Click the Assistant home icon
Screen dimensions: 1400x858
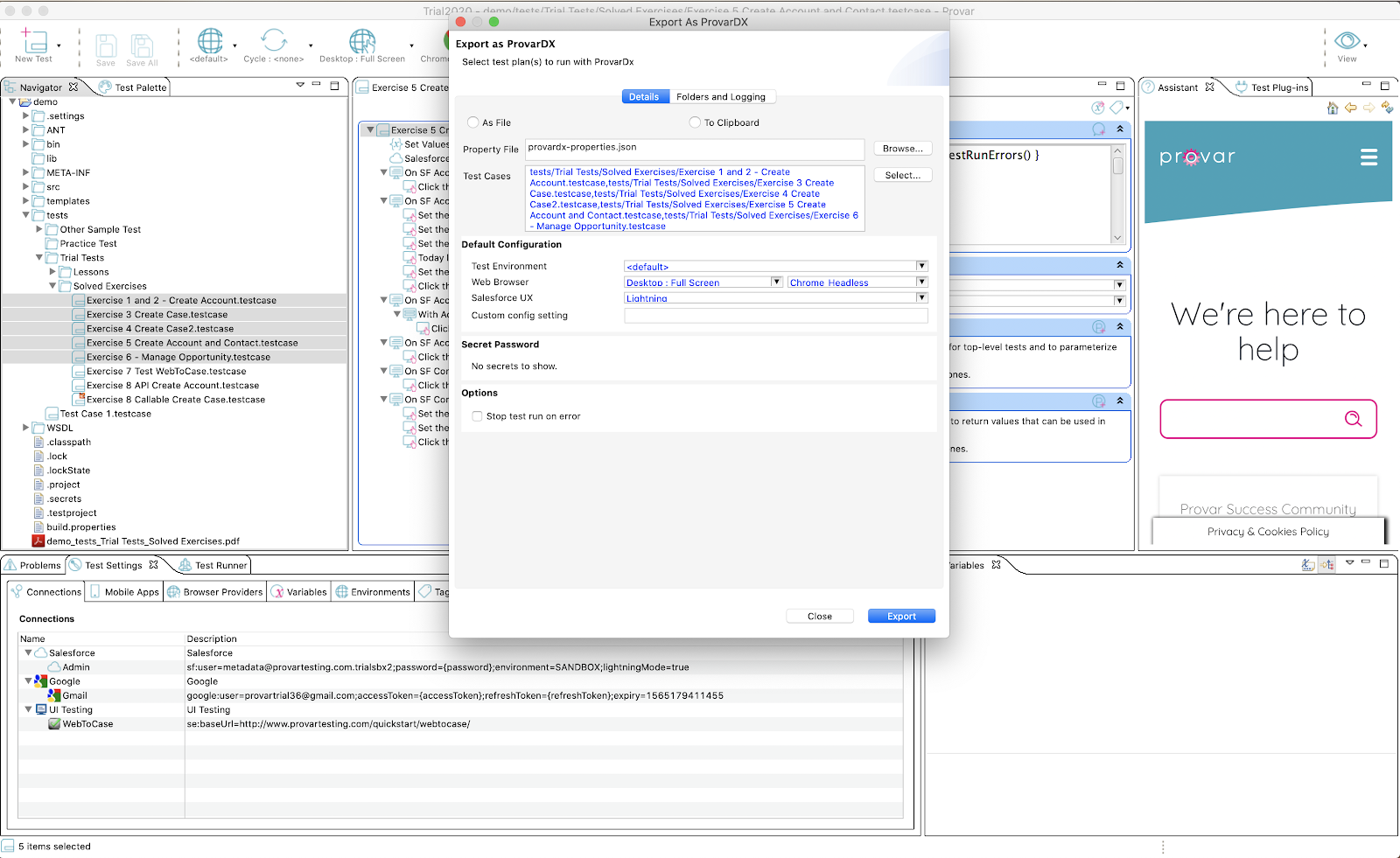(x=1333, y=108)
